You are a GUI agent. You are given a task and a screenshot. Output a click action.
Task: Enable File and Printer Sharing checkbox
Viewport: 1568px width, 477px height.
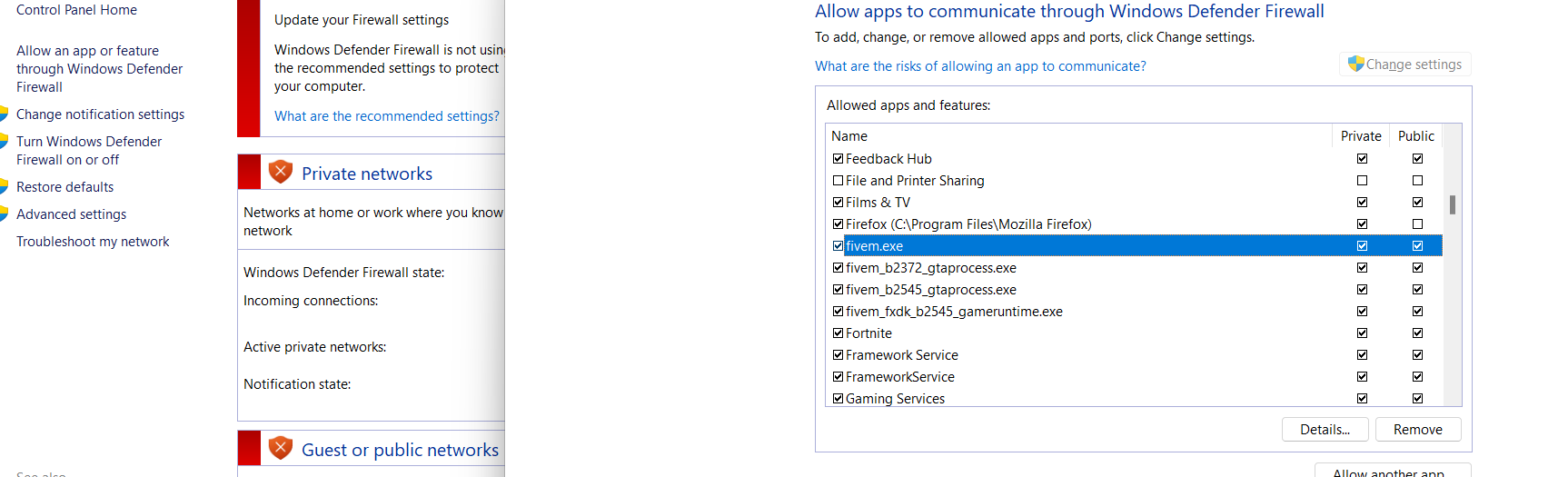pyautogui.click(x=838, y=181)
